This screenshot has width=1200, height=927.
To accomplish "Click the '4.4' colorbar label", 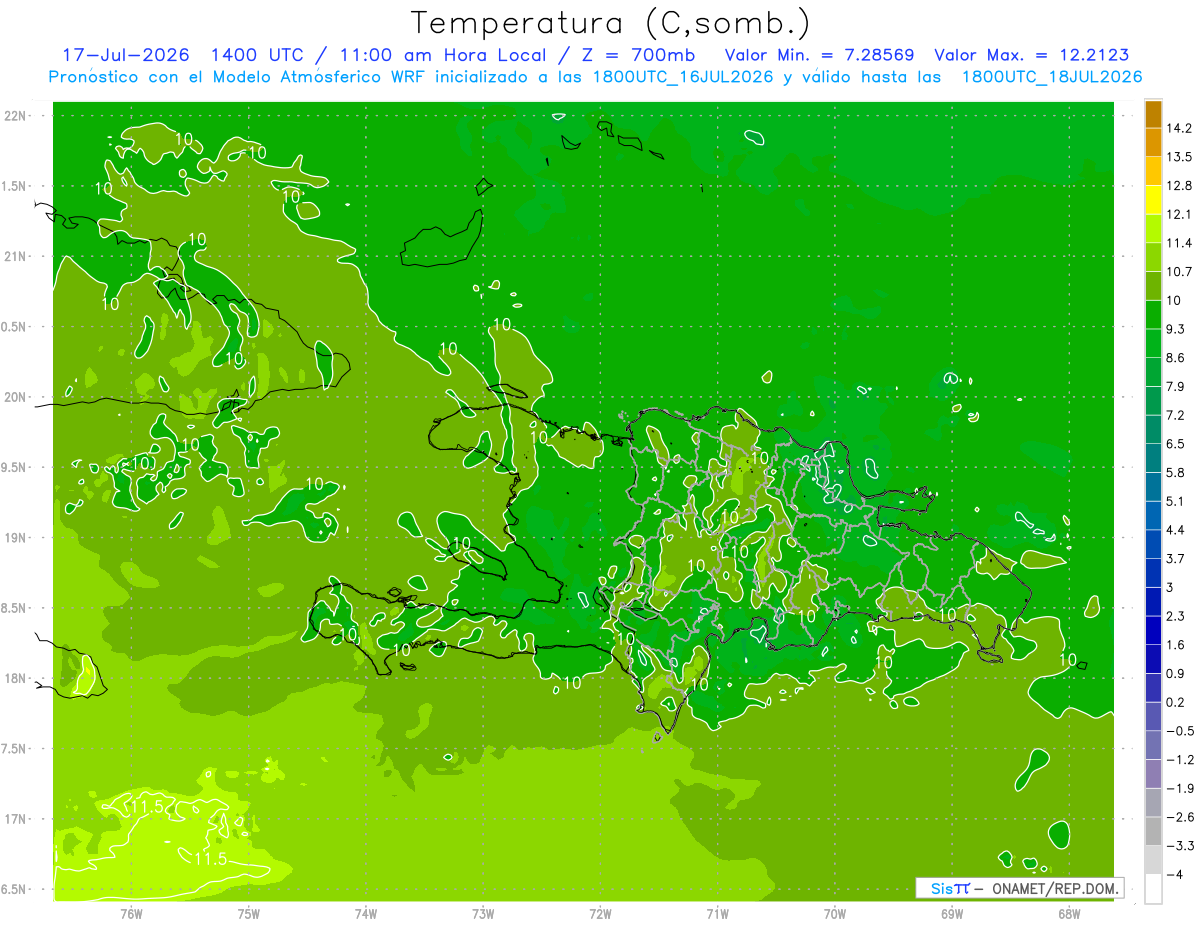I will point(1177,530).
